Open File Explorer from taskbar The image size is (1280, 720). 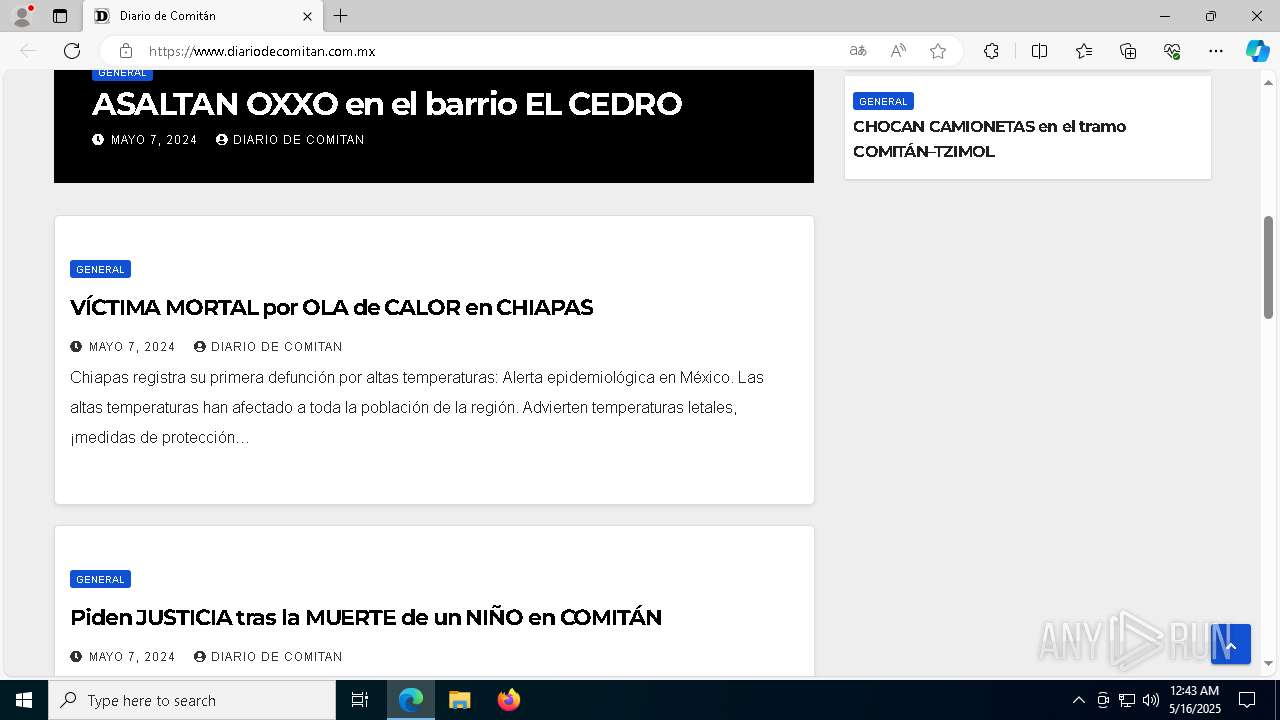460,700
